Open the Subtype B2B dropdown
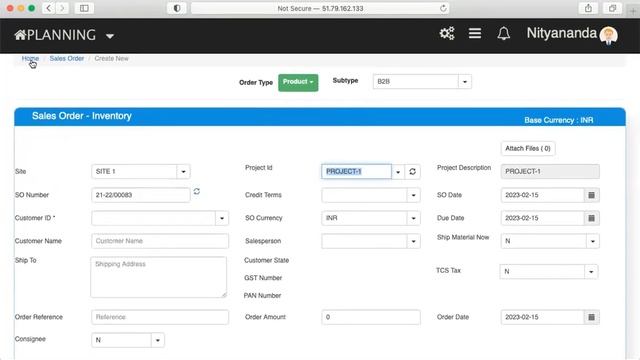This screenshot has height=360, width=640. [x=464, y=82]
